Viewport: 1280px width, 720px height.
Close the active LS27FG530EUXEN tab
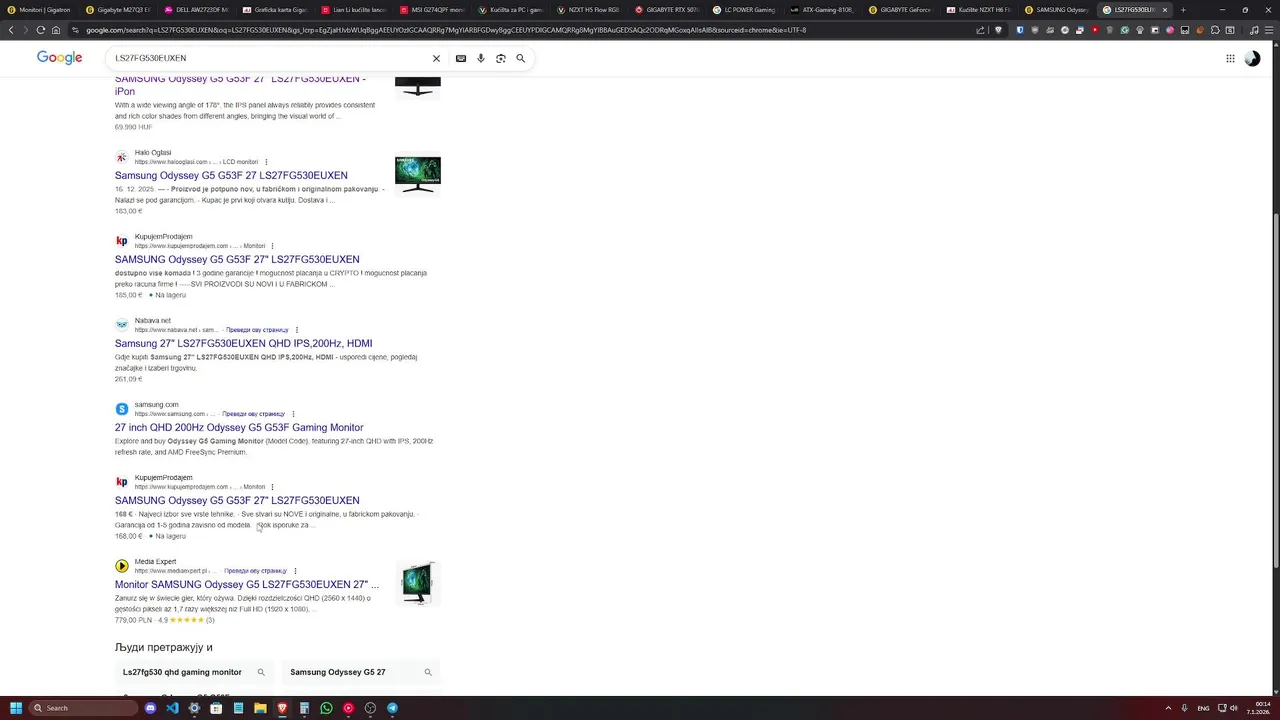(1164, 10)
